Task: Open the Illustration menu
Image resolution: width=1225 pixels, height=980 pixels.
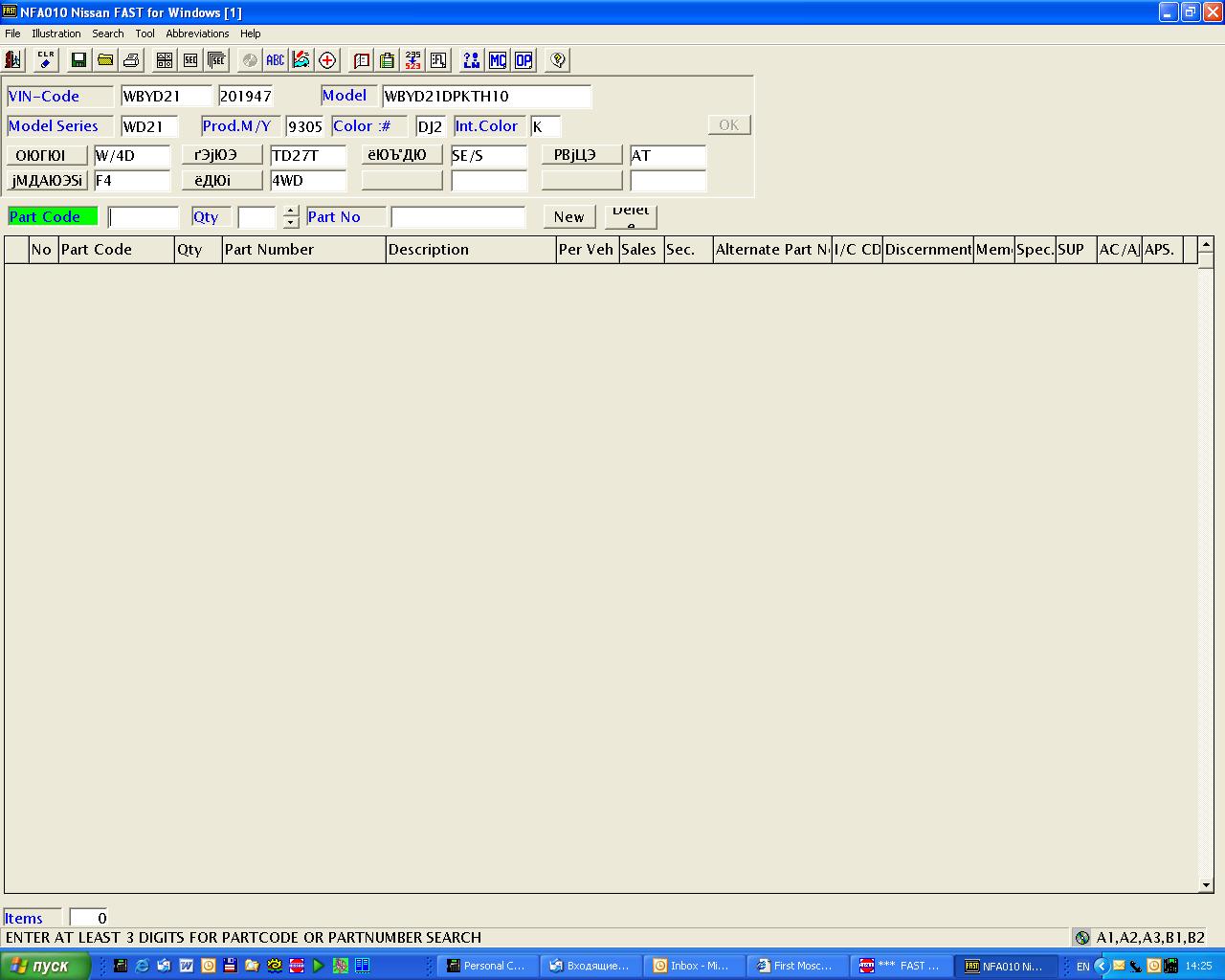Action: coord(56,33)
